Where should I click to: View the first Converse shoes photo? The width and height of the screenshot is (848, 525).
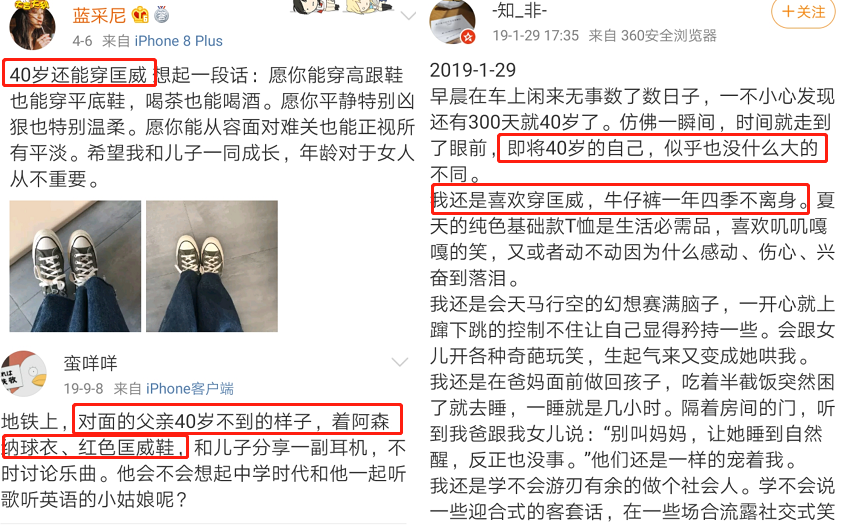75,266
